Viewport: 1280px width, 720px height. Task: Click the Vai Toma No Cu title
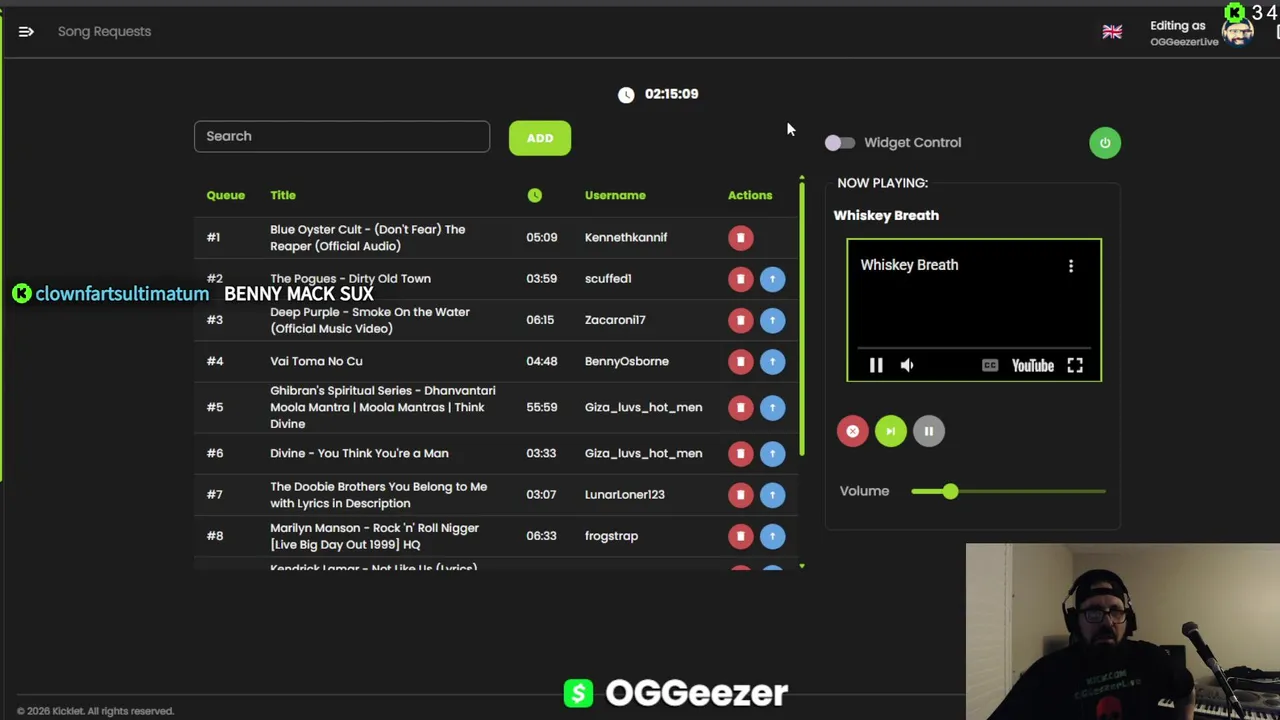tap(316, 361)
